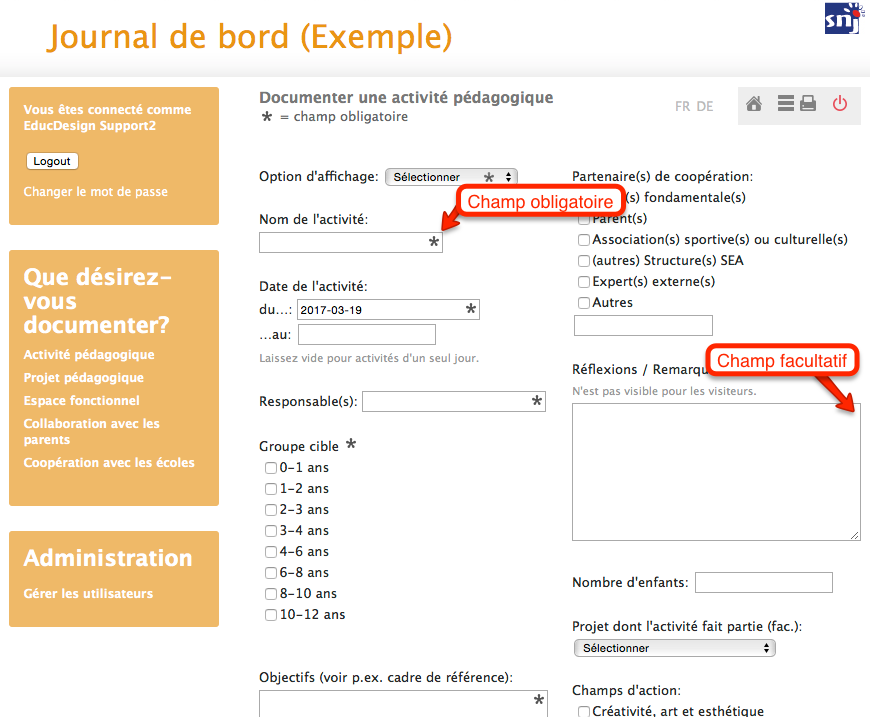This screenshot has height=717, width=870.
Task: Switch language to DE
Action: [705, 107]
